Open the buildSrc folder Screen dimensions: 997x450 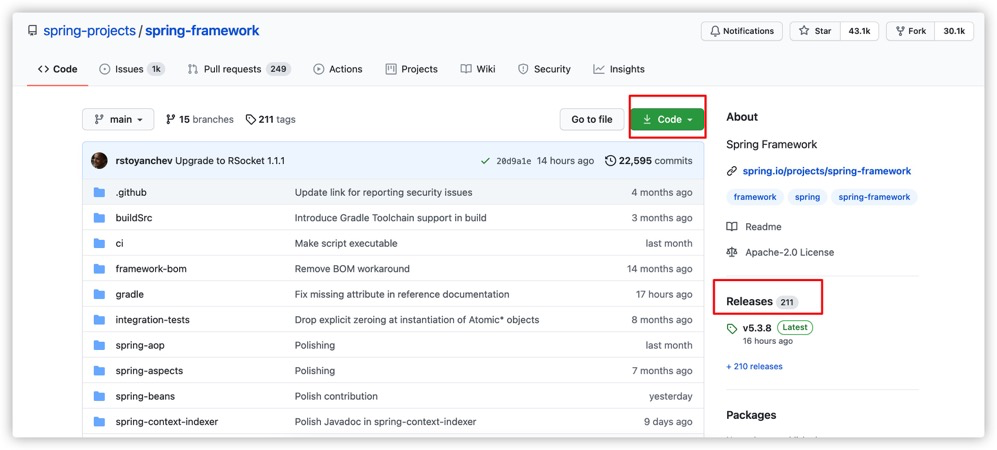[x=134, y=218]
